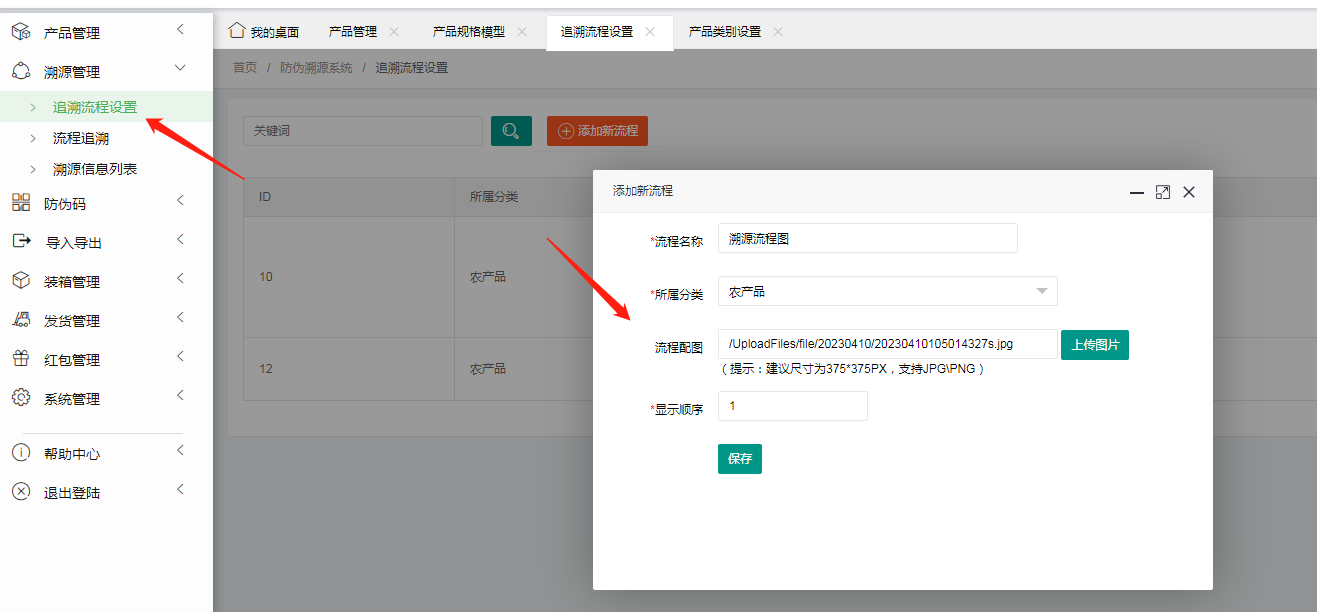Expand the 帮助中心 menu chevron
This screenshot has height=612, width=1317.
click(x=180, y=451)
